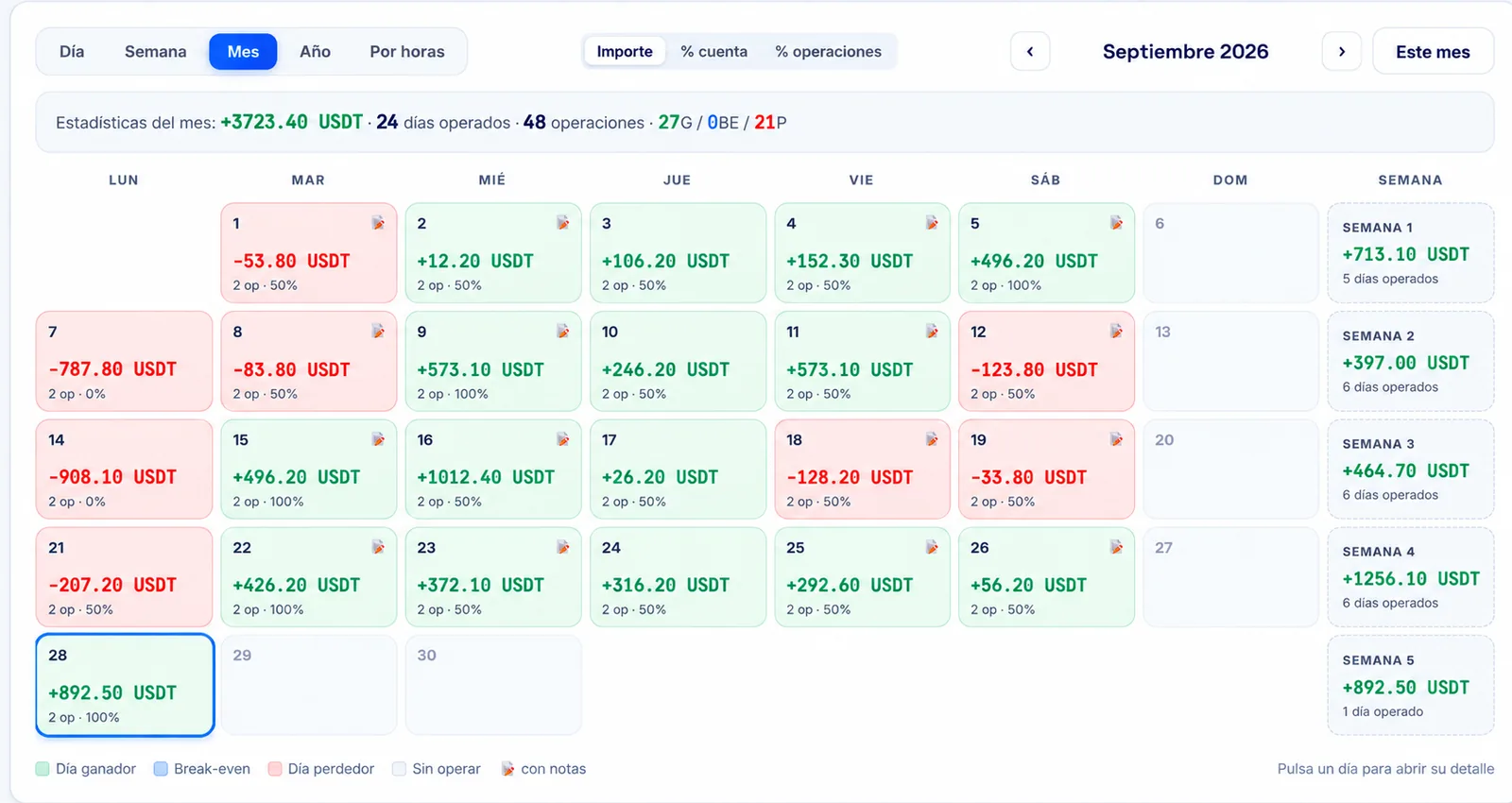Open the note icon on day 23

[562, 547]
